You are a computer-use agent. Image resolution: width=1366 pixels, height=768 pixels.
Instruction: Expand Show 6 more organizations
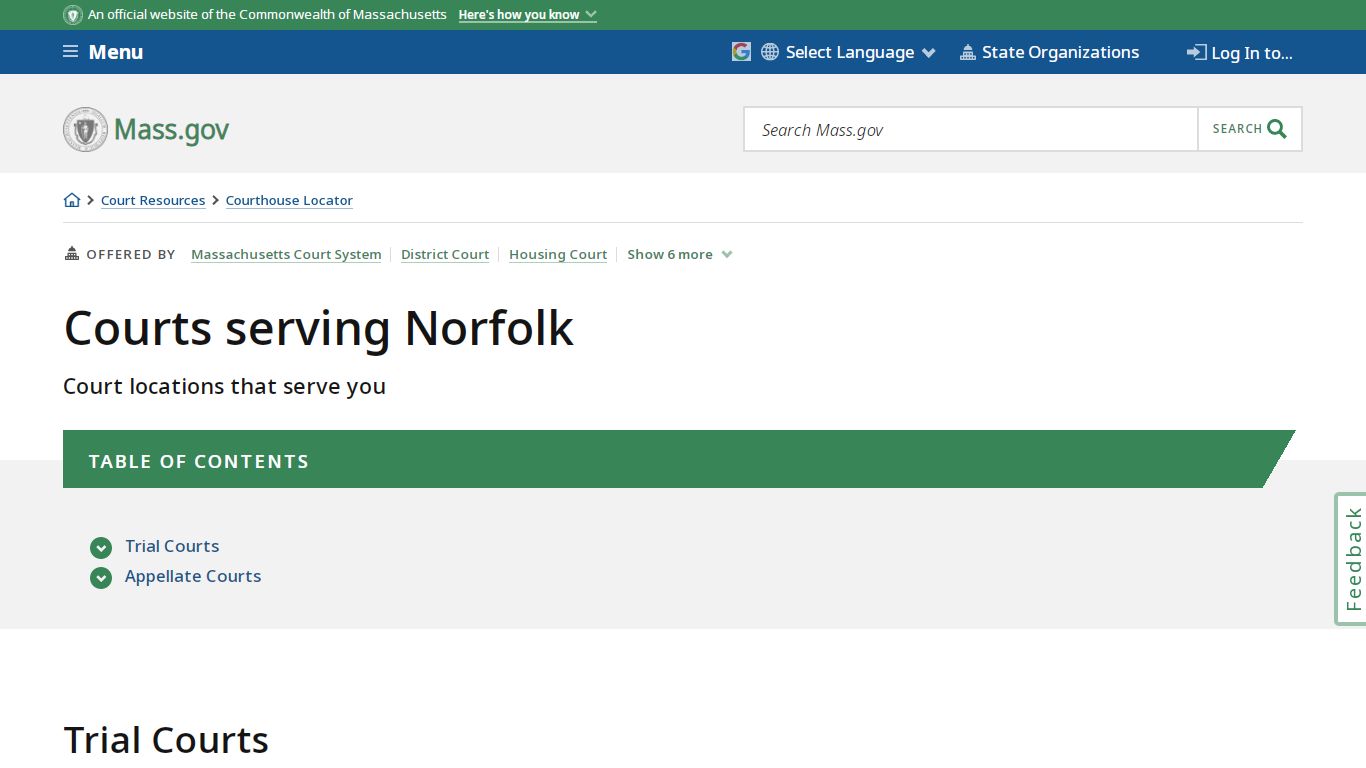coord(680,254)
